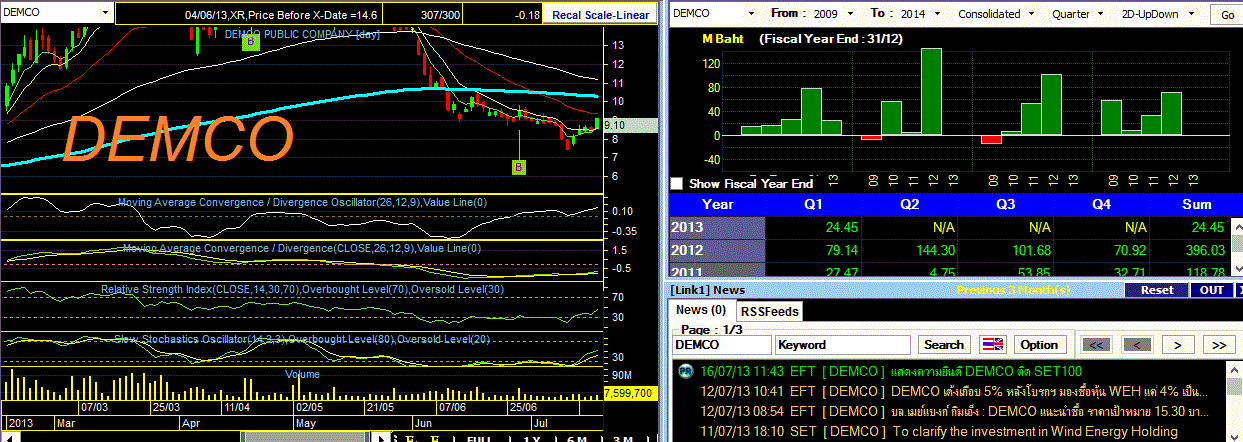The height and width of the screenshot is (442, 1243).
Task: Click the green B marker near the chart title
Action: [250, 40]
